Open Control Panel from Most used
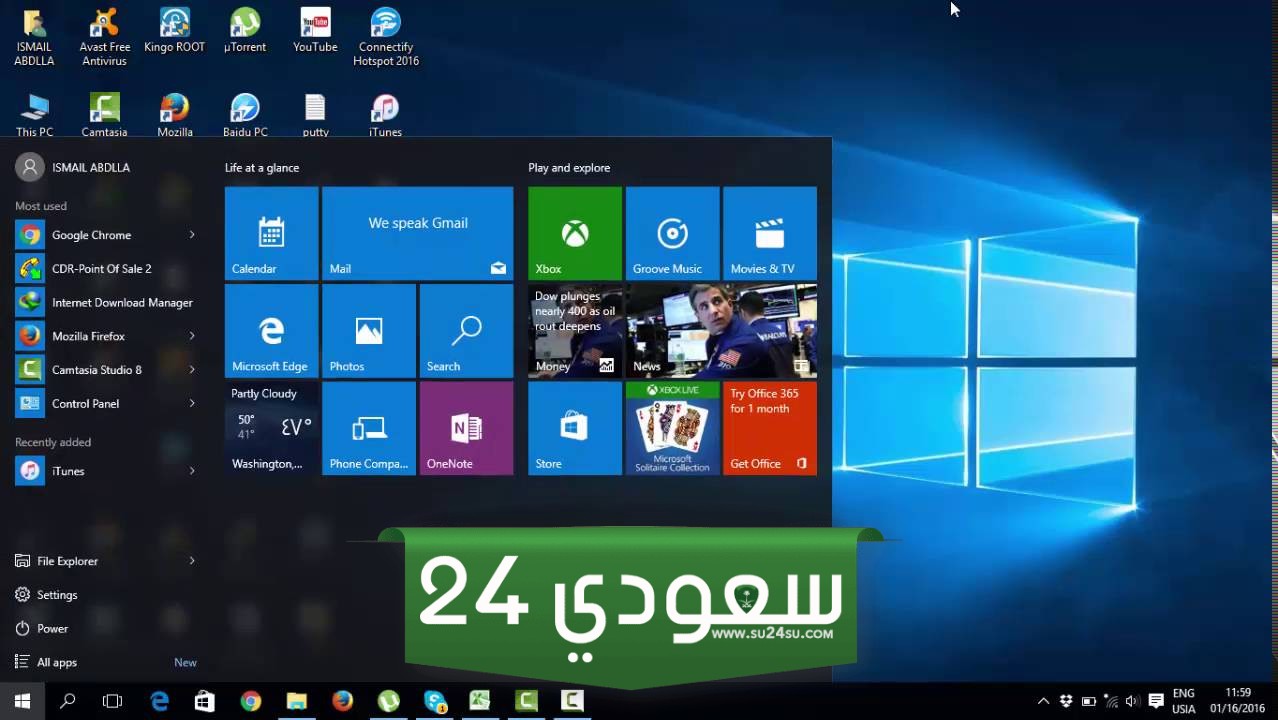 tap(106, 404)
